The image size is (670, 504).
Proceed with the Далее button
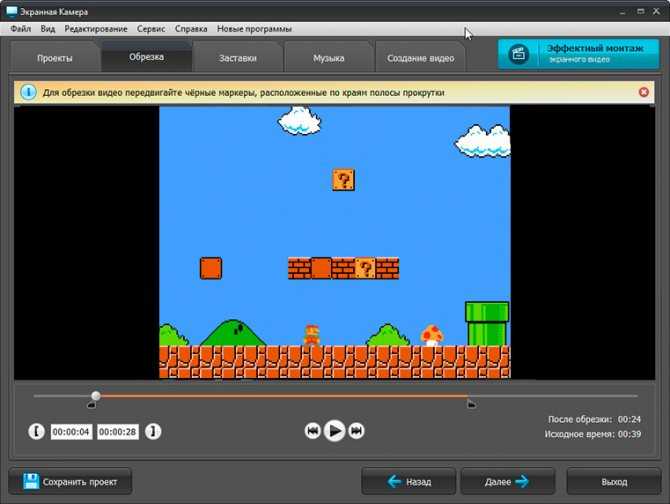pos(508,481)
